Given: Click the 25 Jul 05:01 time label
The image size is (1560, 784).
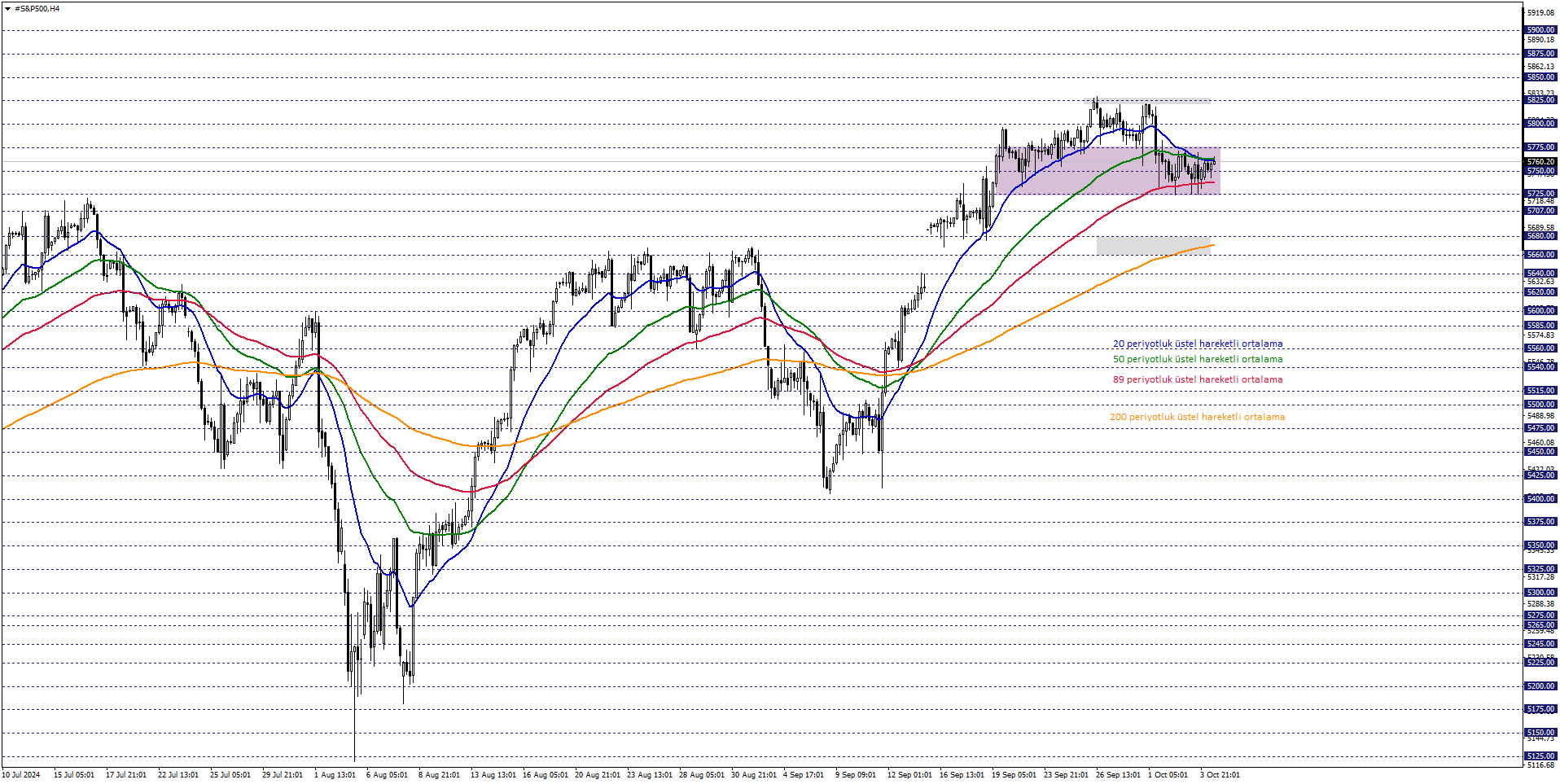Looking at the screenshot, I should pos(230,775).
